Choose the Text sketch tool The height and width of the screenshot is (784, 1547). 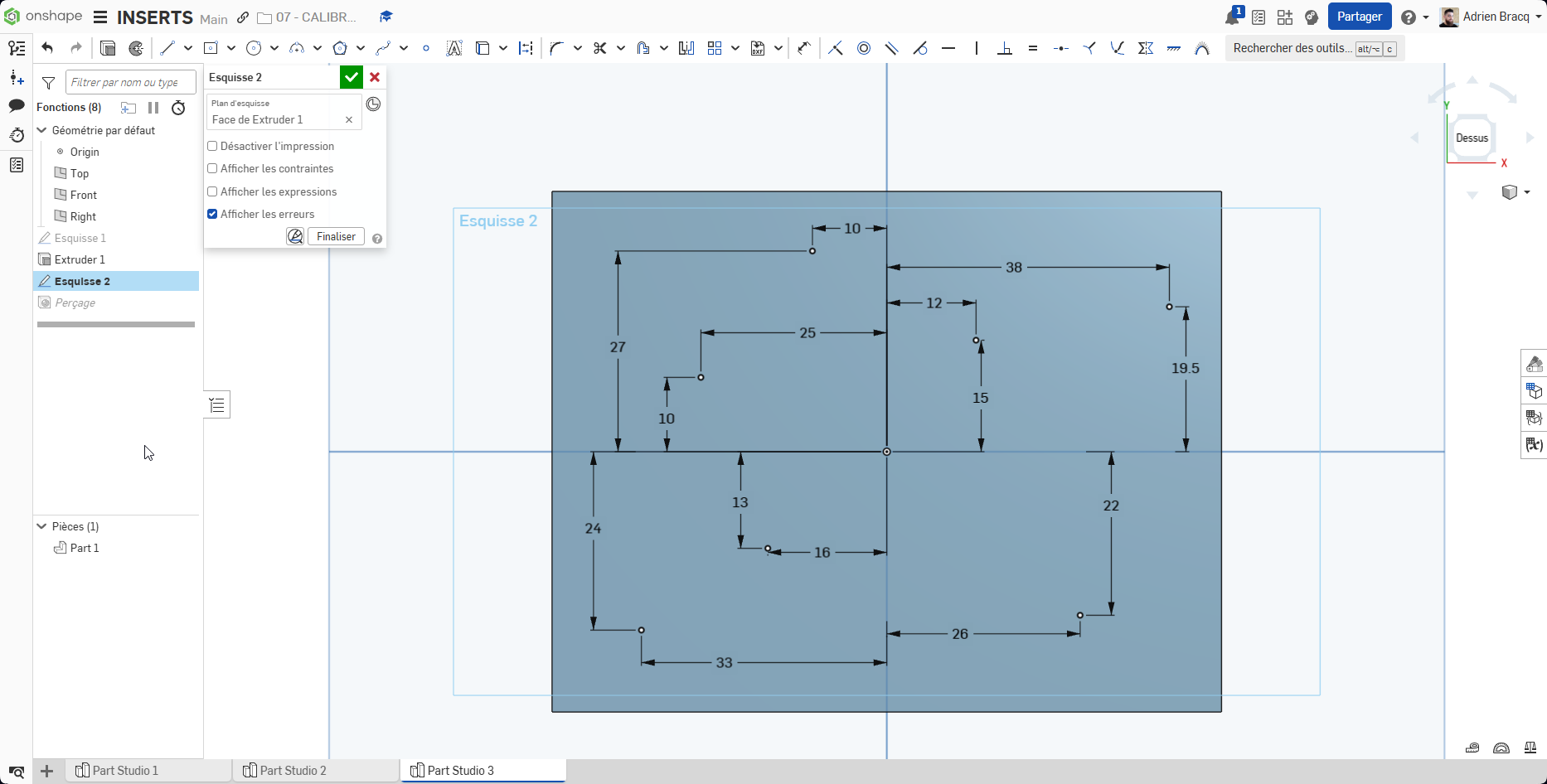(453, 48)
